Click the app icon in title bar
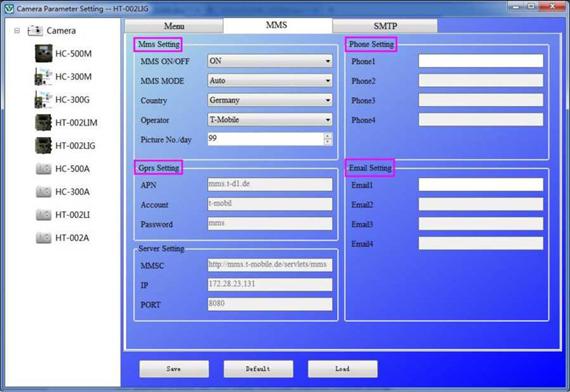The height and width of the screenshot is (392, 570). pyautogui.click(x=9, y=9)
